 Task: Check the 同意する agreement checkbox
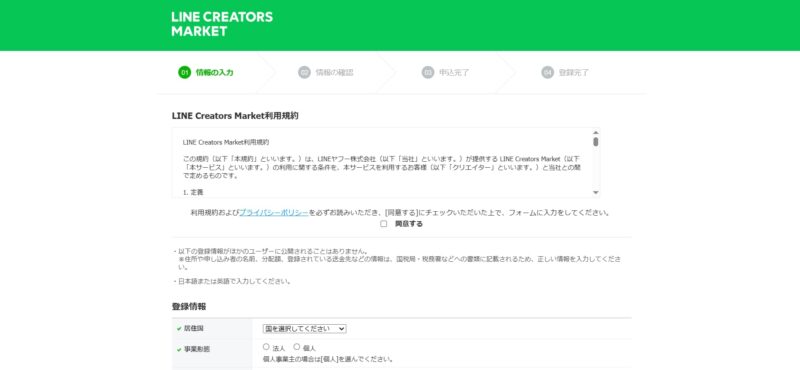point(384,224)
